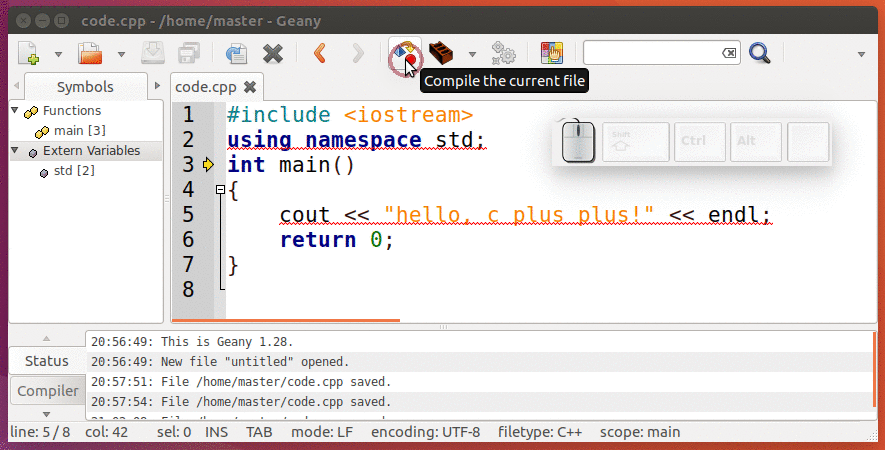Compile the current file icon
885x450 pixels.
coord(405,54)
